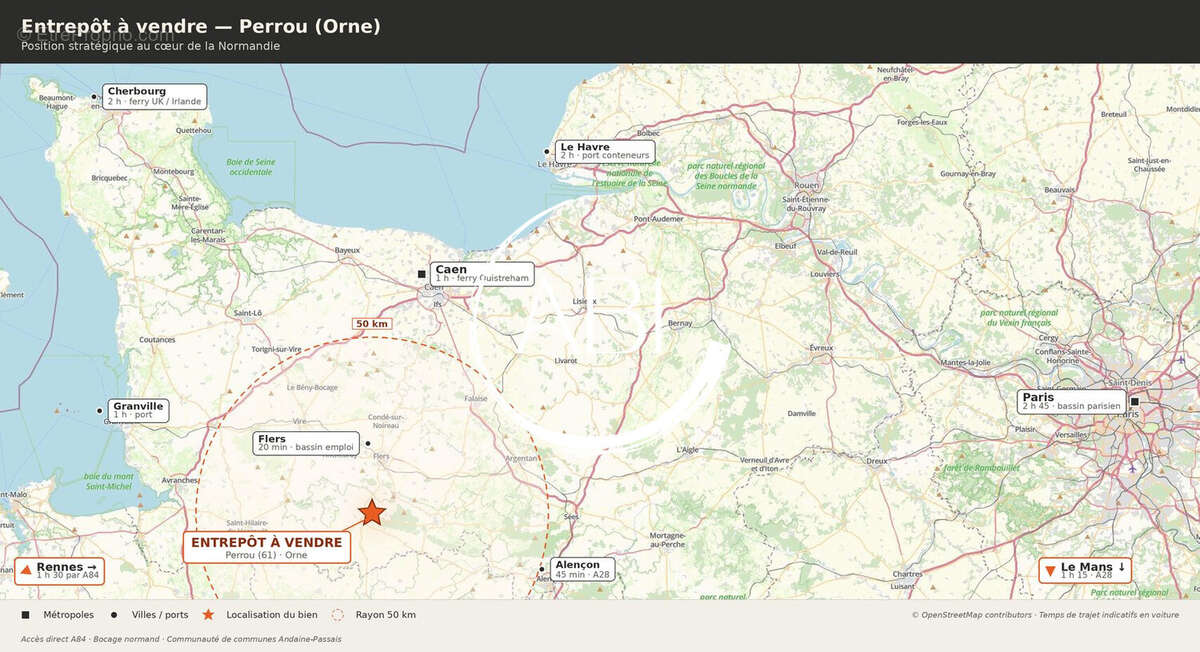This screenshot has height=652, width=1200.
Task: Select the Caen ferry Ouistreham label
Action: tap(482, 274)
